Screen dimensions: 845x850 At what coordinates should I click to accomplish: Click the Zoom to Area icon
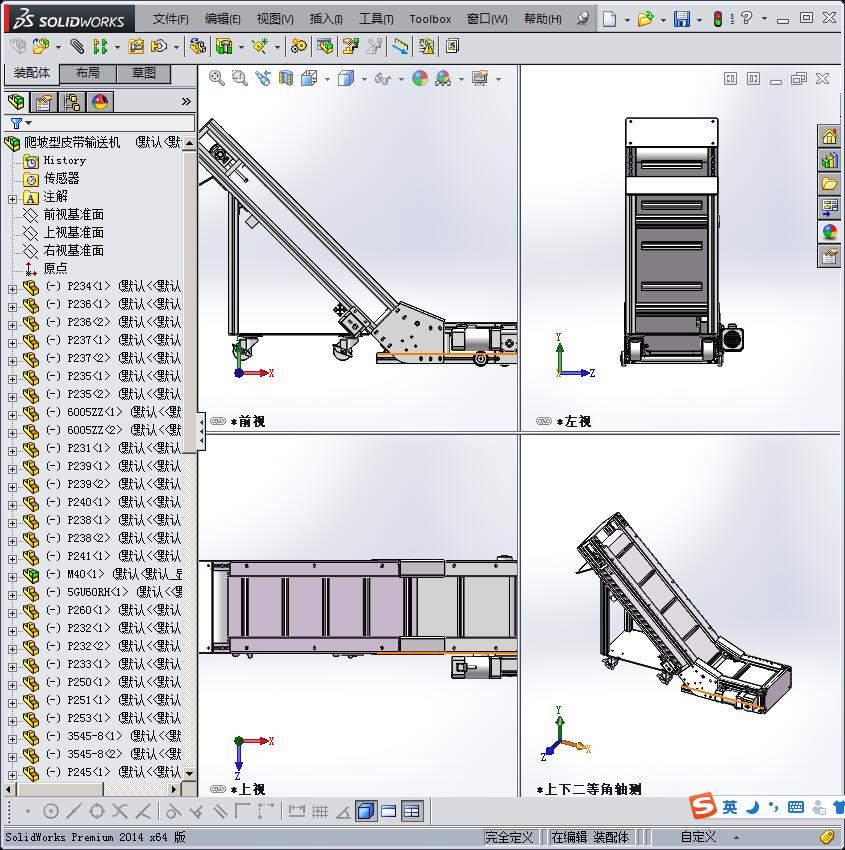pyautogui.click(x=240, y=79)
